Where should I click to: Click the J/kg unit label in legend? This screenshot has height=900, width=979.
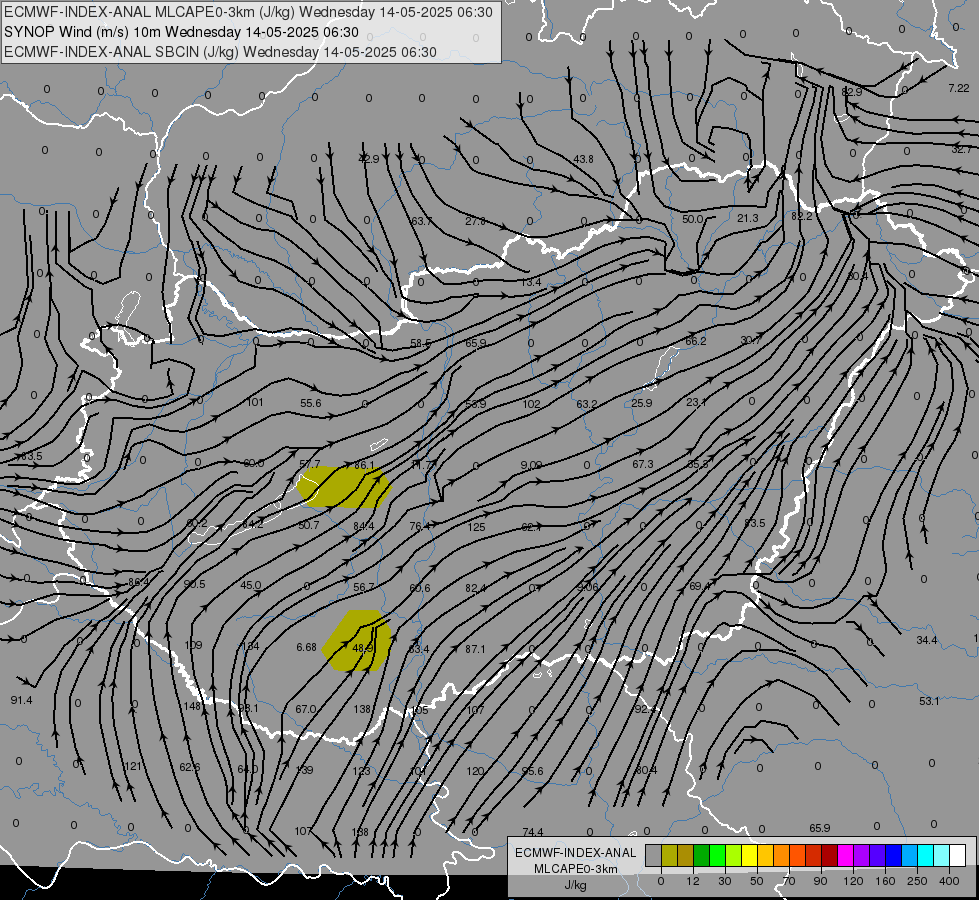(575, 885)
